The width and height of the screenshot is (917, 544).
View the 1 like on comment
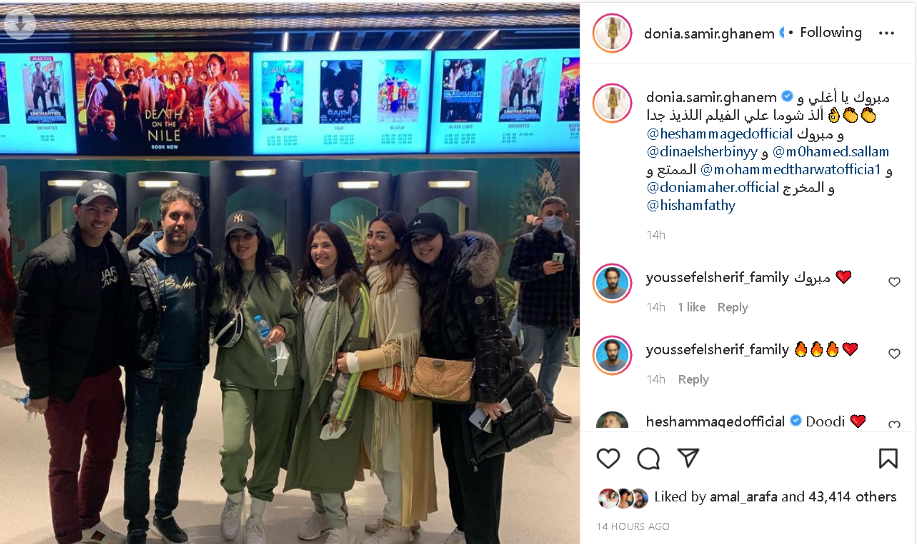click(x=691, y=307)
